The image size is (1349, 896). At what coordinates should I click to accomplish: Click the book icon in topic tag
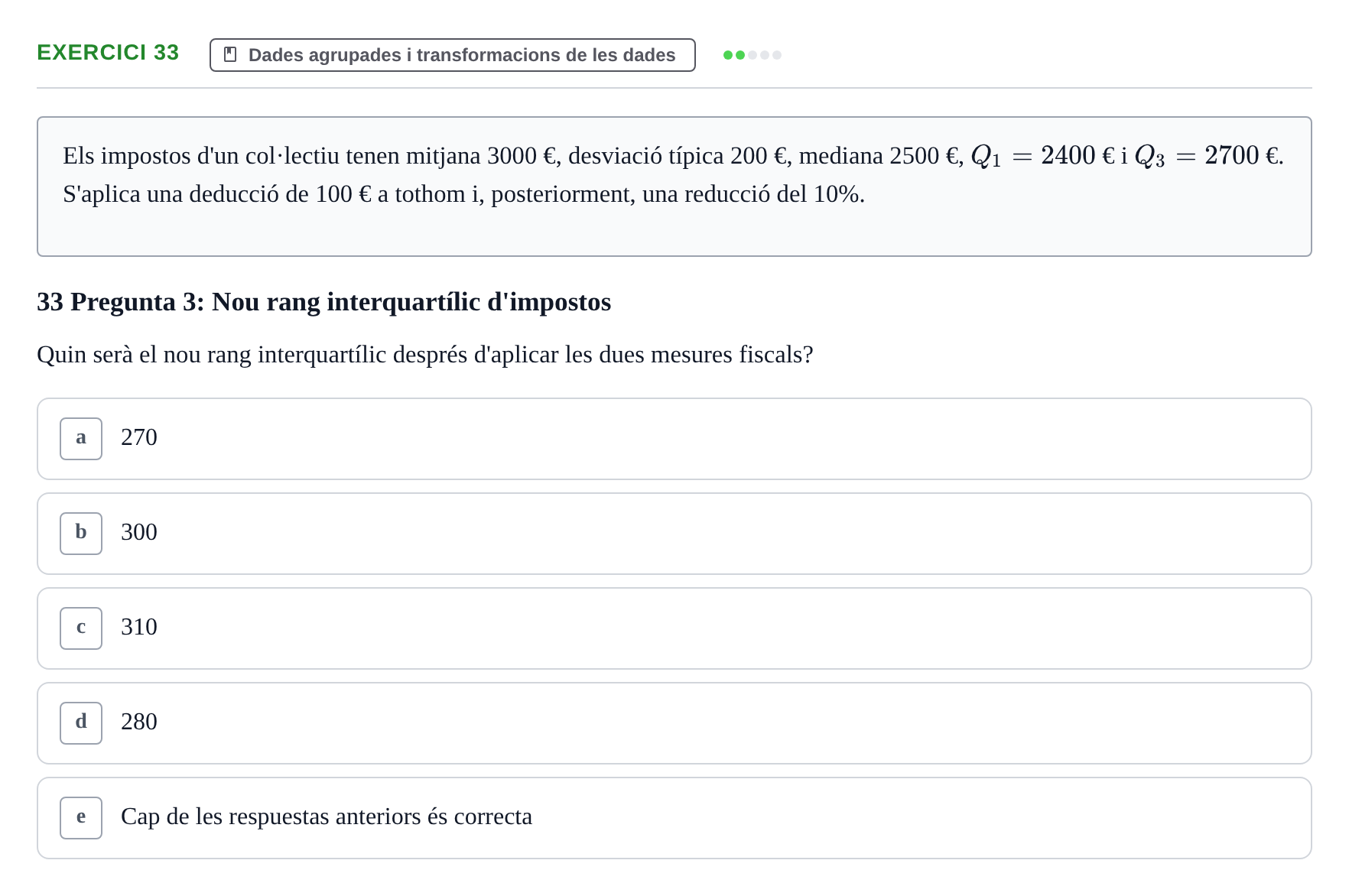click(230, 55)
